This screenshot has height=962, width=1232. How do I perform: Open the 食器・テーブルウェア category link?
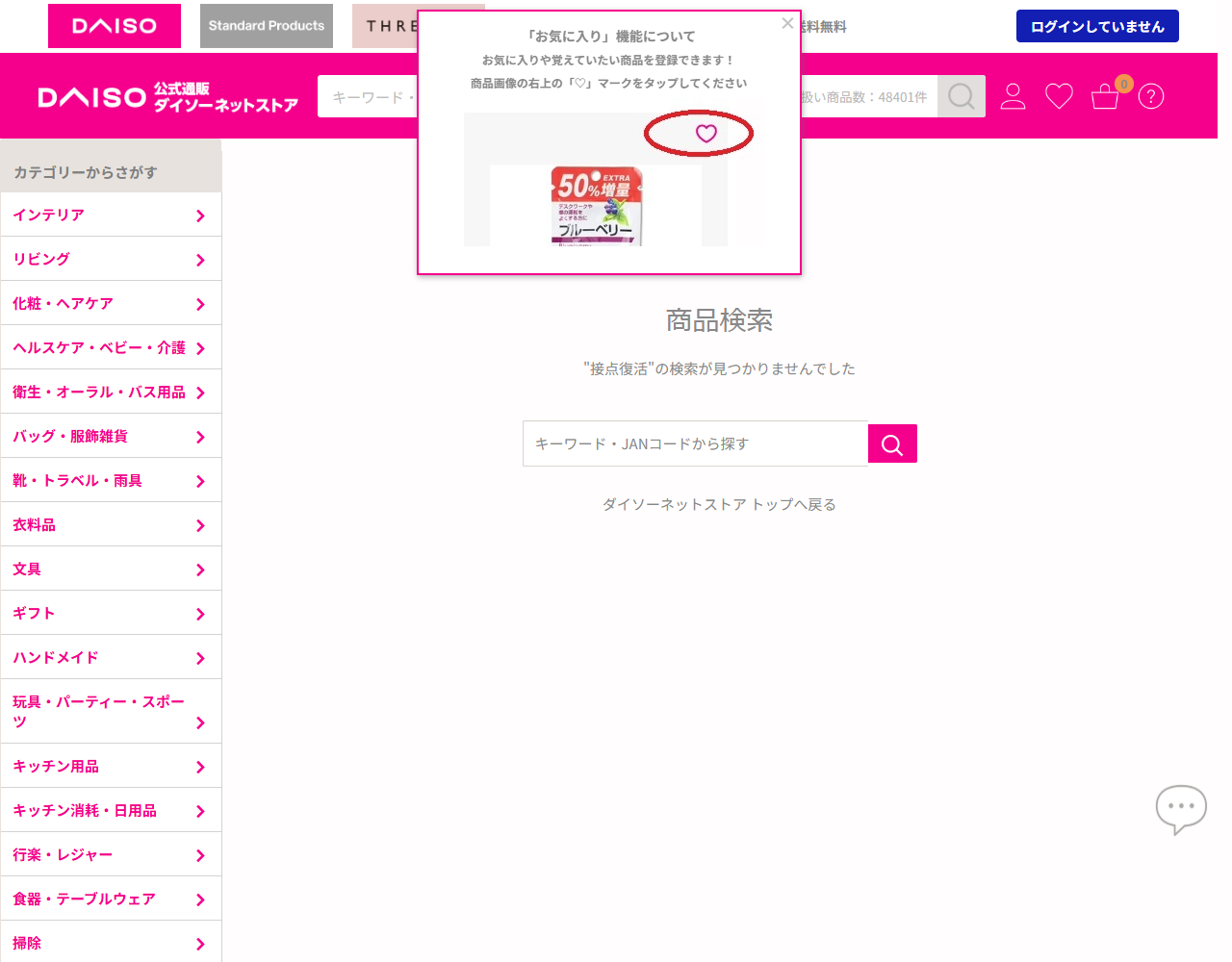[111, 899]
